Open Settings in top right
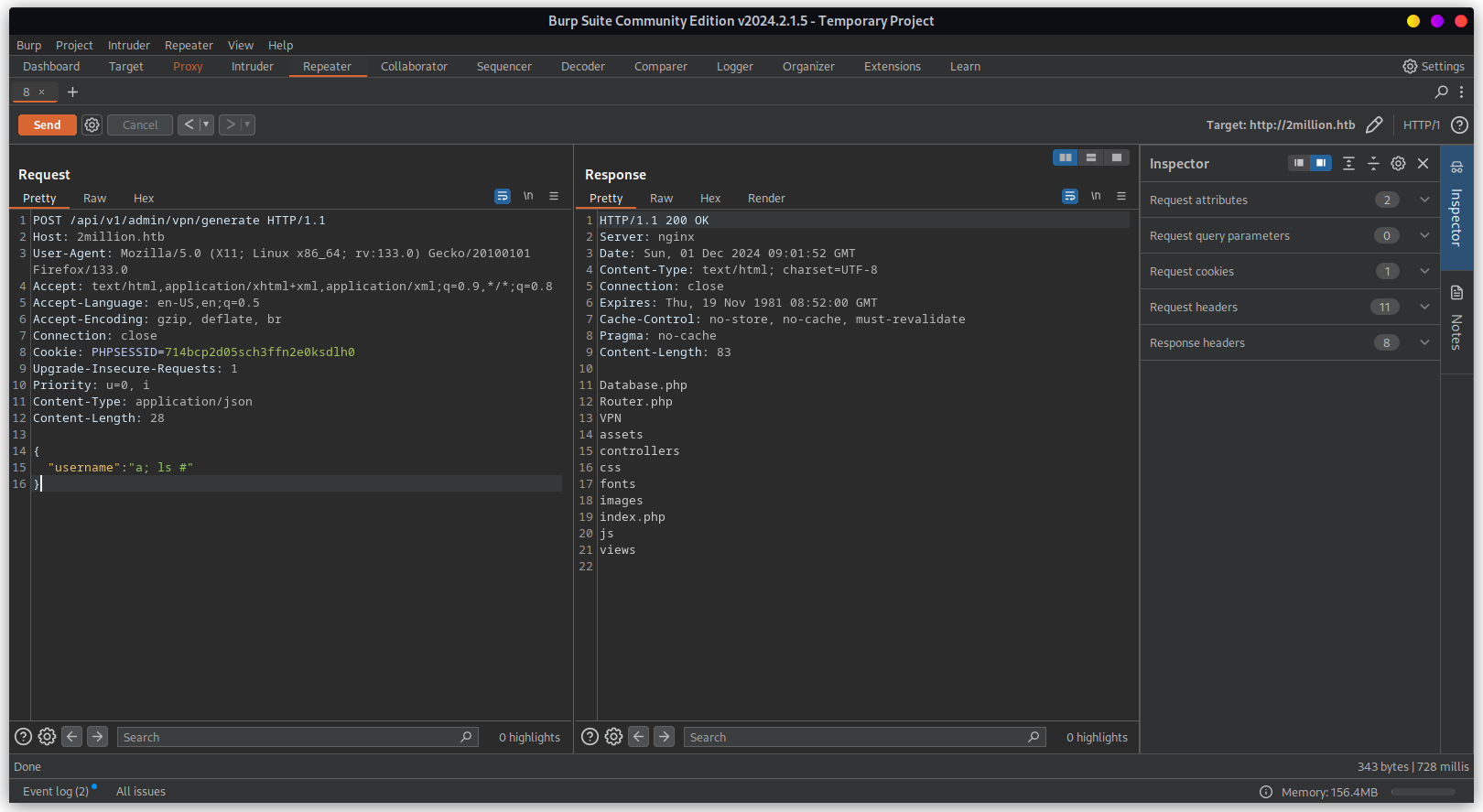Screen dimensions: 1483x812 click(1434, 66)
